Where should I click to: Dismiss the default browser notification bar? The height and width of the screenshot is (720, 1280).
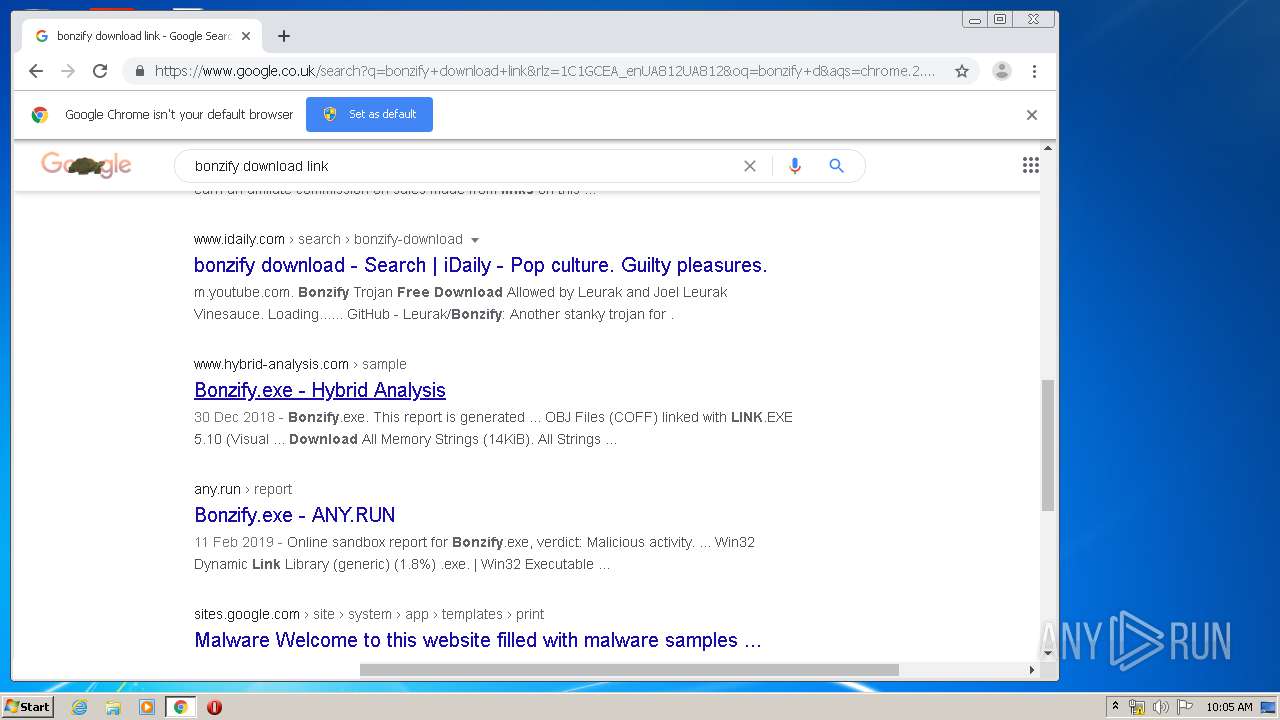pos(1032,115)
